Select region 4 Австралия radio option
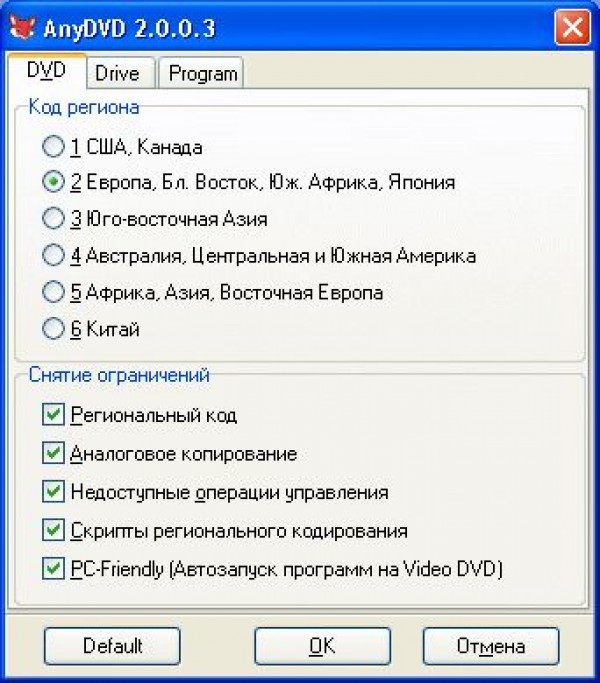The height and width of the screenshot is (683, 600). [53, 255]
